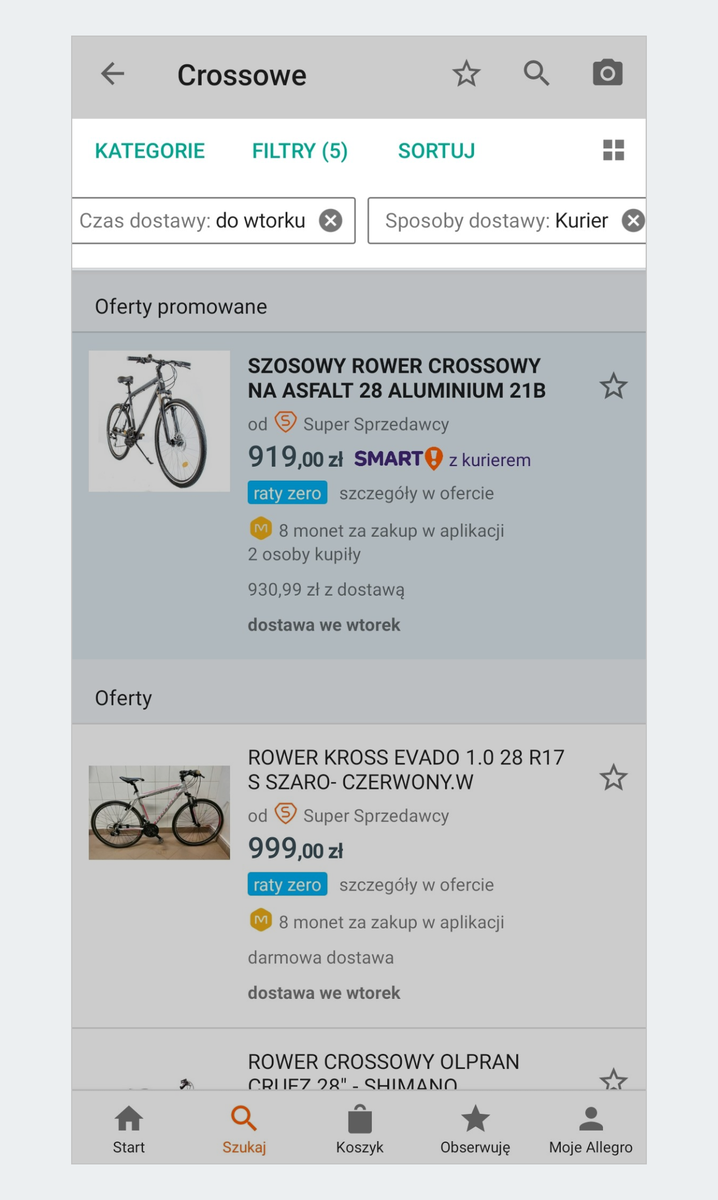The width and height of the screenshot is (718, 1200).
Task: Open the Koszyk cart tab
Action: click(x=360, y=1128)
